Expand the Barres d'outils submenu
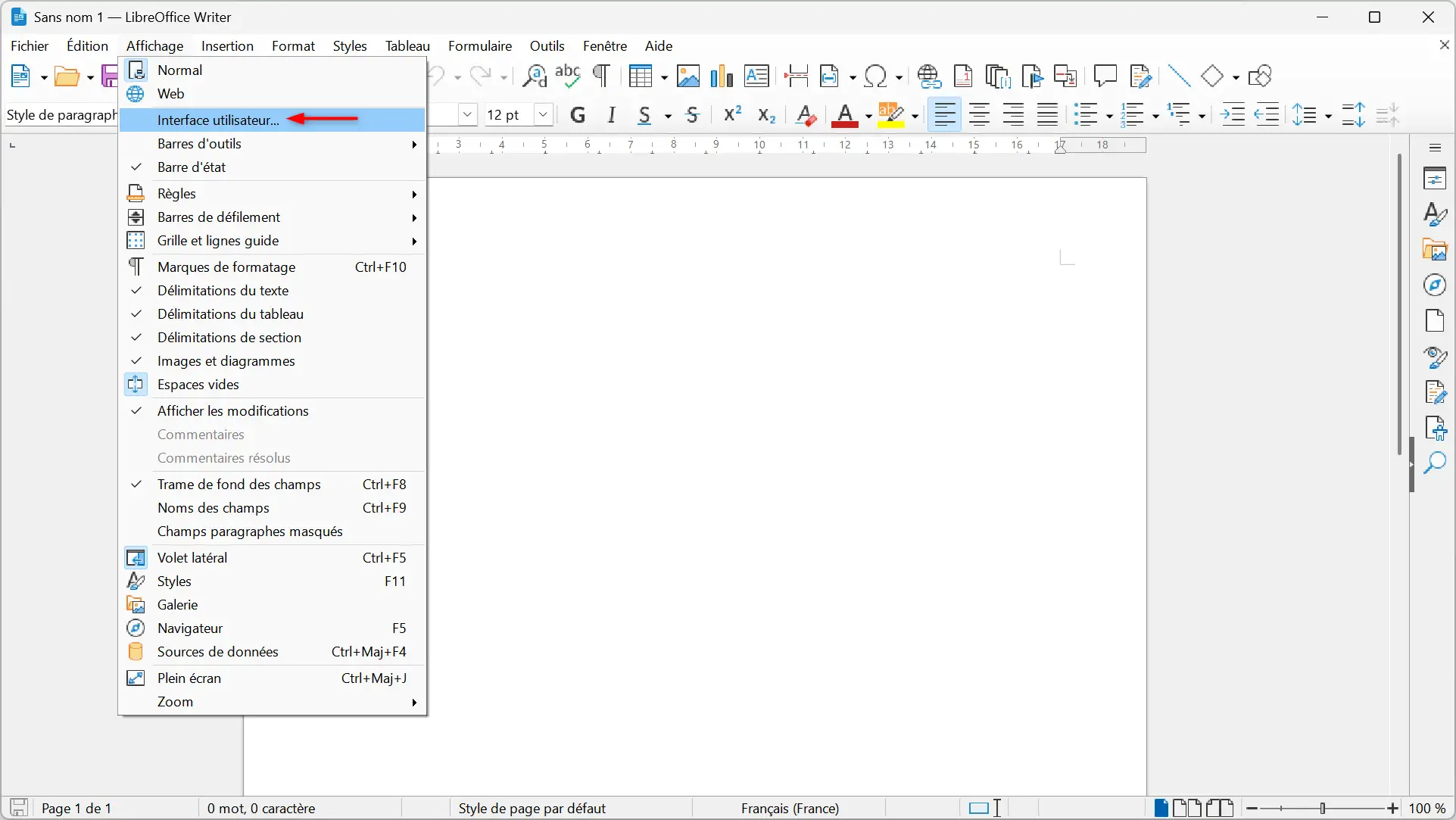Viewport: 1456px width, 820px height. tap(273, 144)
